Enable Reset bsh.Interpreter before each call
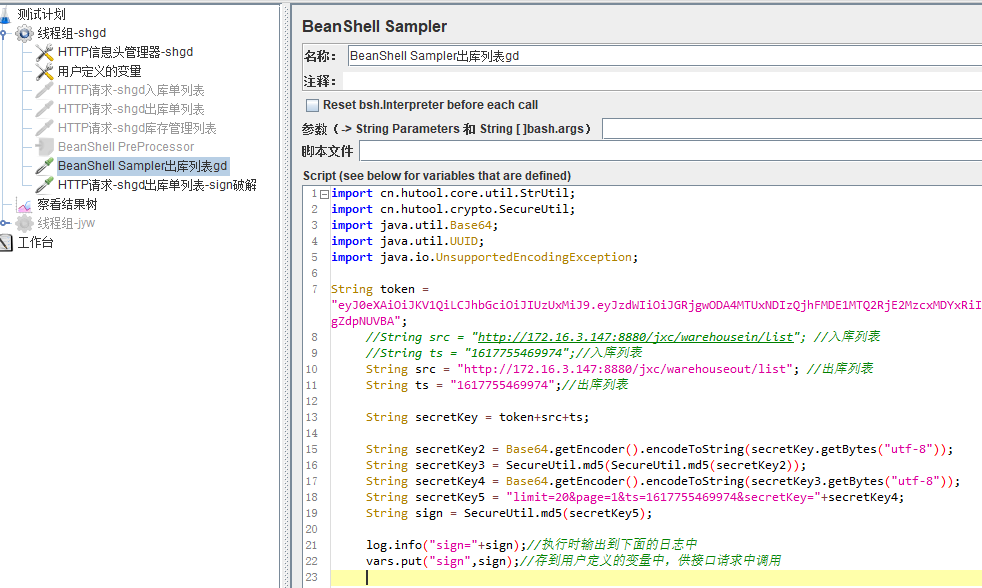Screen dimensions: 982x588 click(x=312, y=105)
